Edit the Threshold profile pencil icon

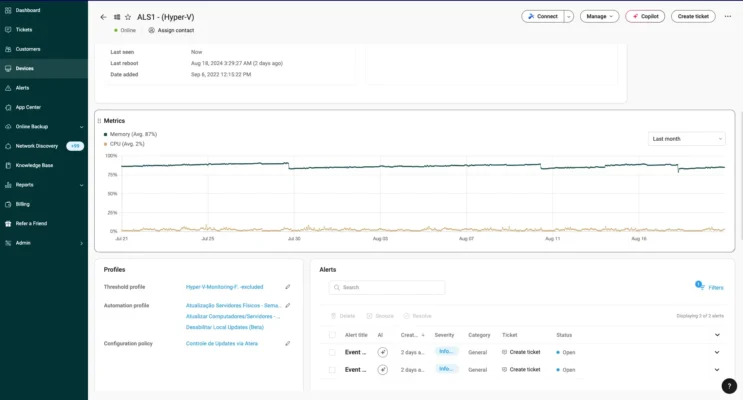coord(288,287)
